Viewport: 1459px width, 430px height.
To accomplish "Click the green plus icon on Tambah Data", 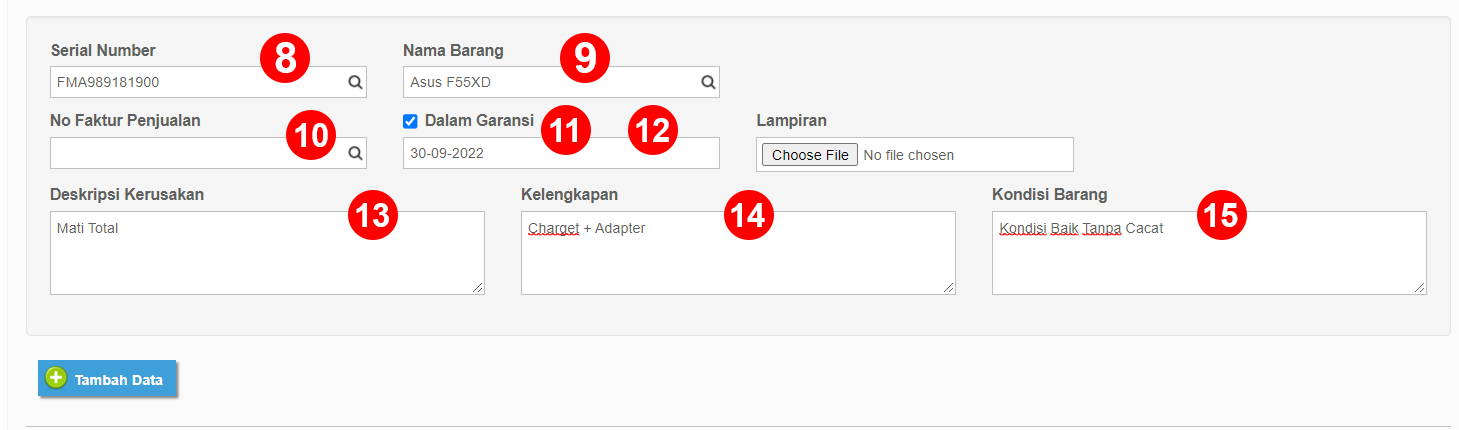I will click(x=56, y=379).
